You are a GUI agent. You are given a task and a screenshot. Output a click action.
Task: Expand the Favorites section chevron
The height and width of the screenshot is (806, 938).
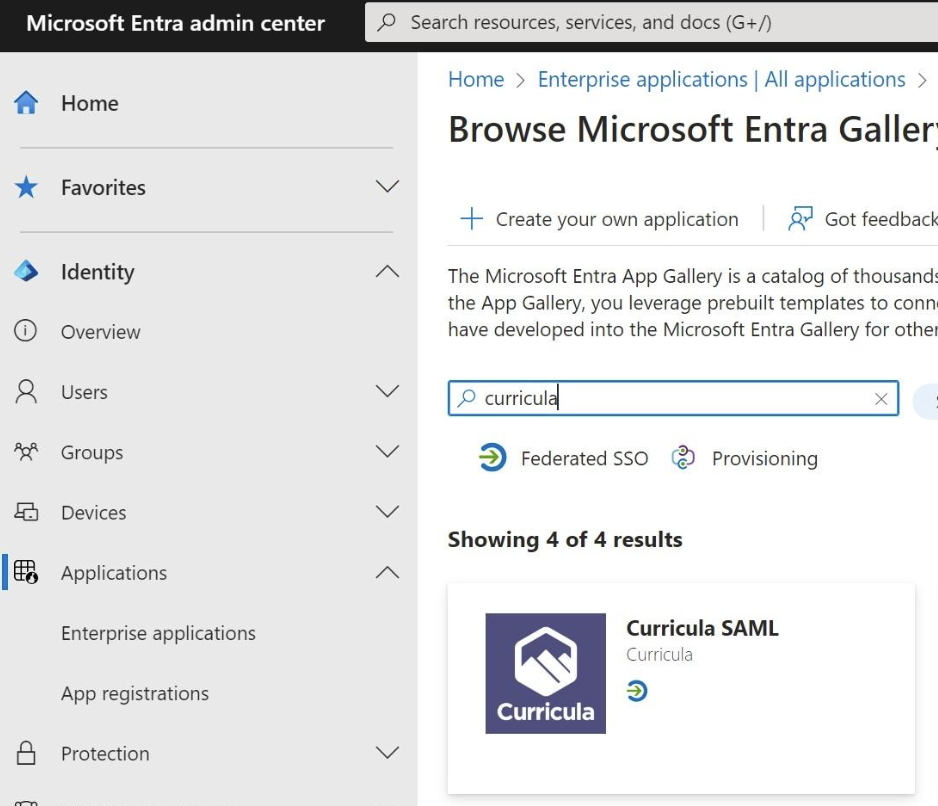[x=387, y=187]
